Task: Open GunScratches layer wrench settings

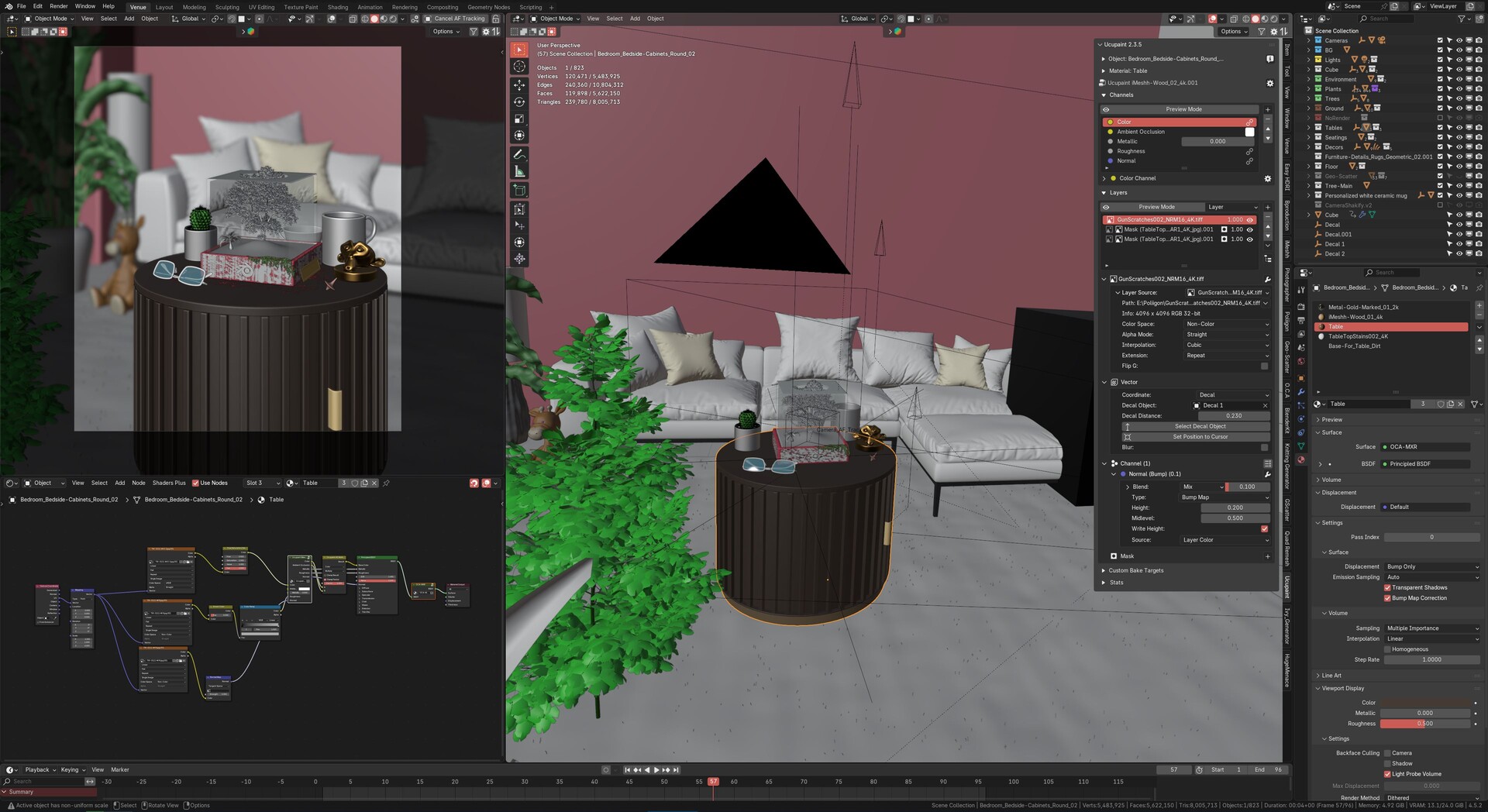Action: pyautogui.click(x=1268, y=279)
